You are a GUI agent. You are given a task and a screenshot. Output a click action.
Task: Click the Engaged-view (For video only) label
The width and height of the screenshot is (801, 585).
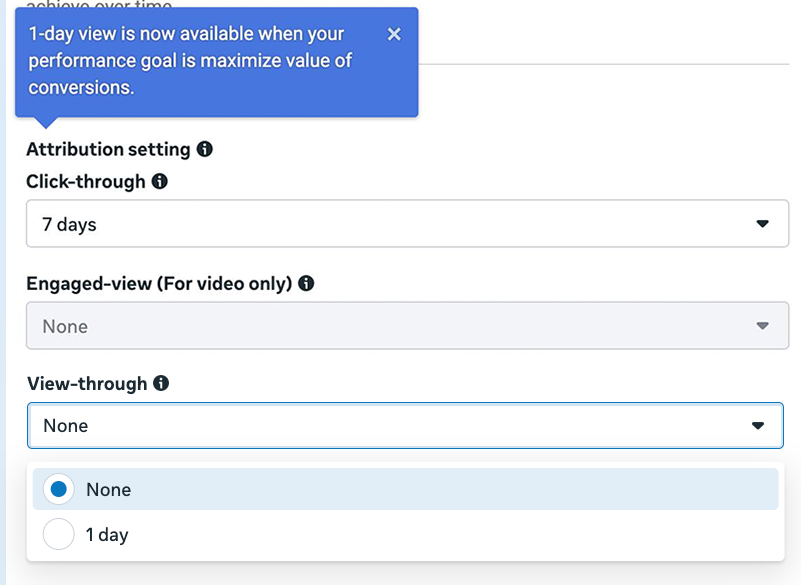159,283
